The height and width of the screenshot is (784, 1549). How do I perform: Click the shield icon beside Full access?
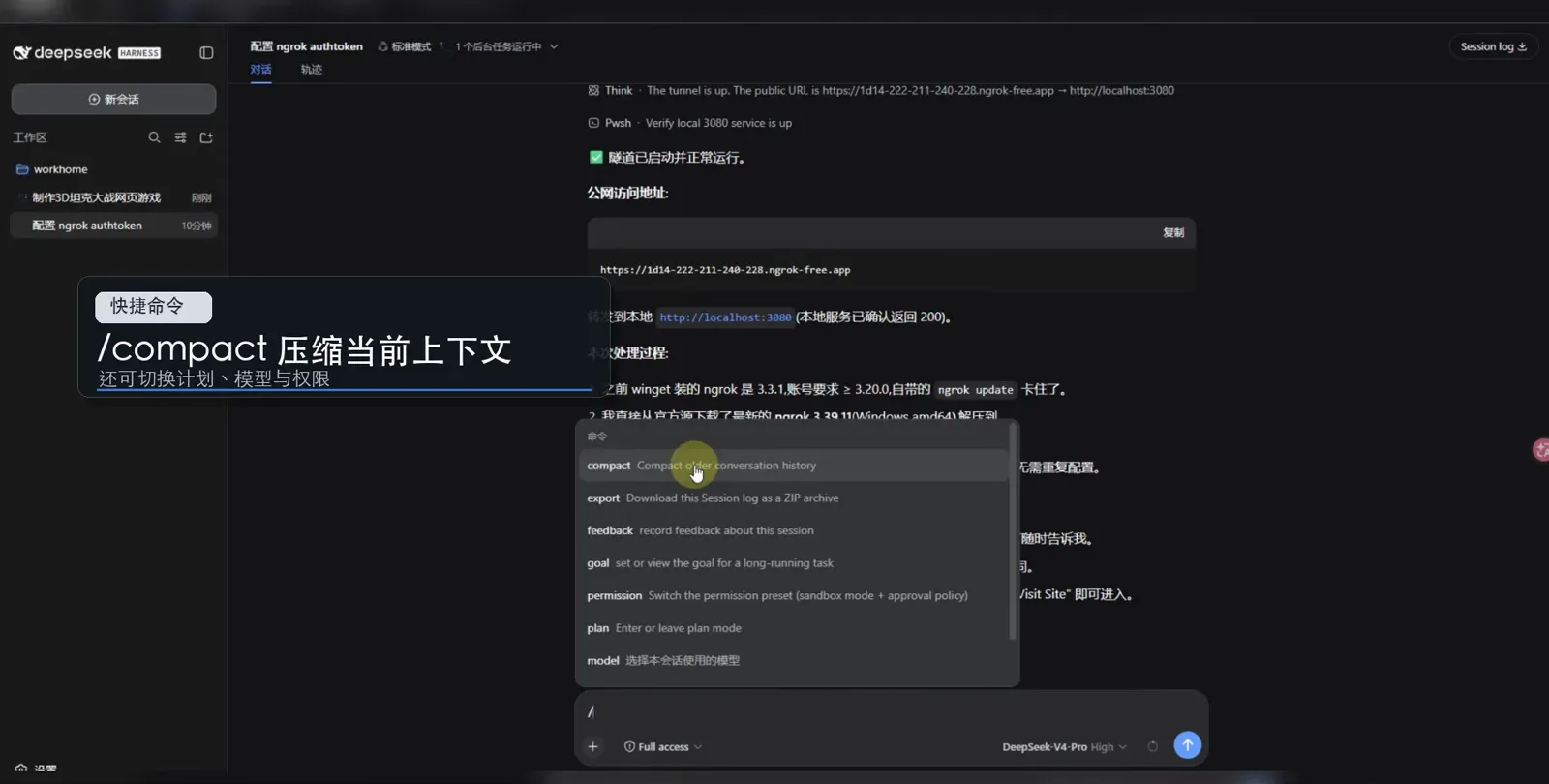pyautogui.click(x=629, y=746)
